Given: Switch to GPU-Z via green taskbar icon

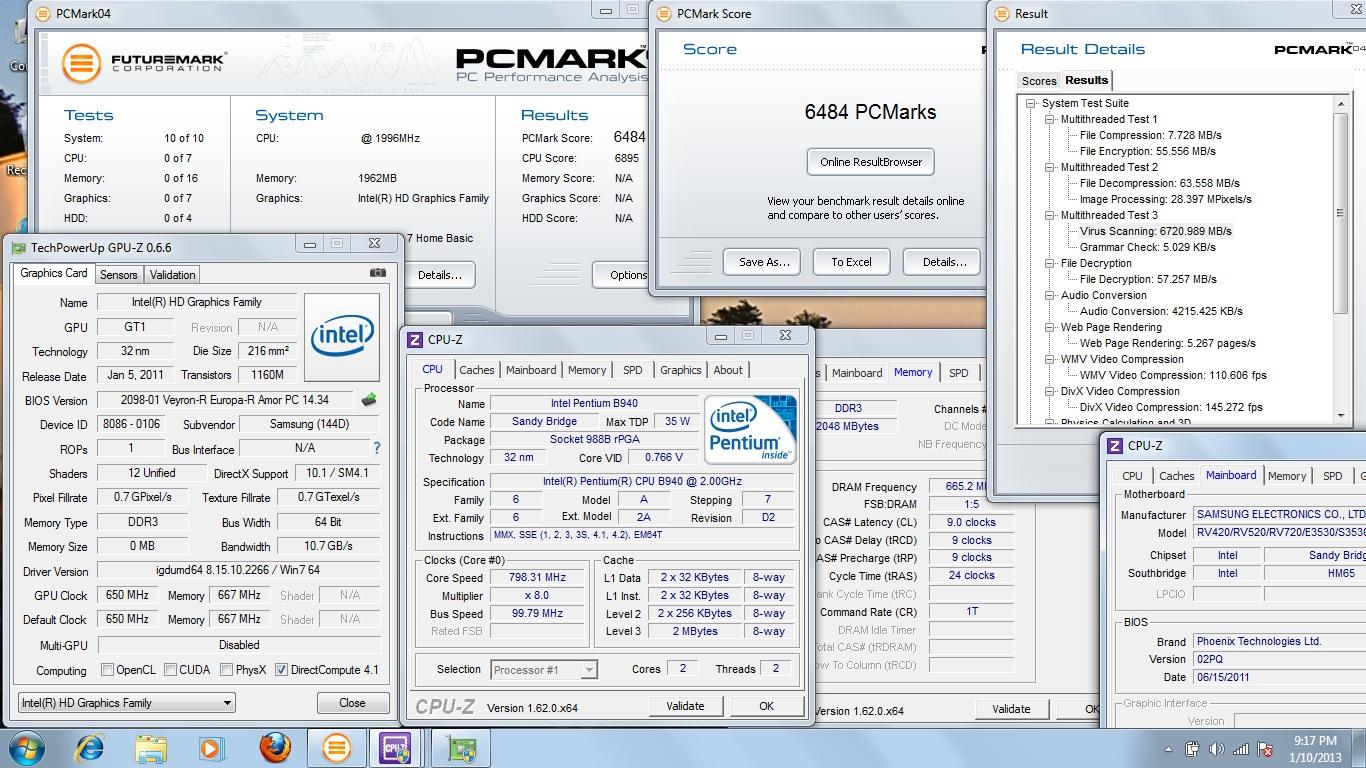Looking at the screenshot, I should point(461,748).
